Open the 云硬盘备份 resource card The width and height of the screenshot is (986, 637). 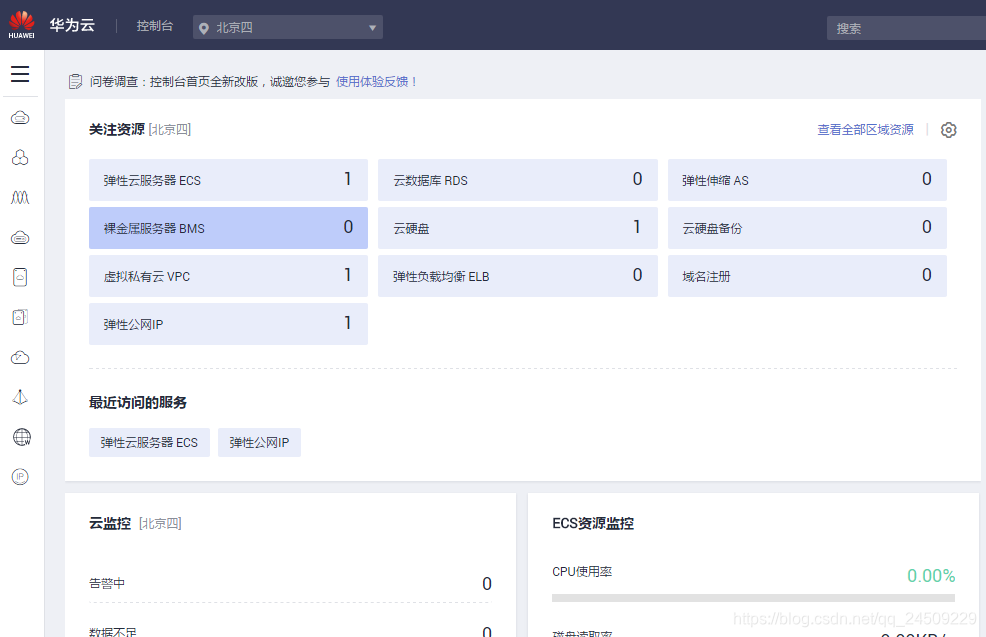tap(807, 228)
